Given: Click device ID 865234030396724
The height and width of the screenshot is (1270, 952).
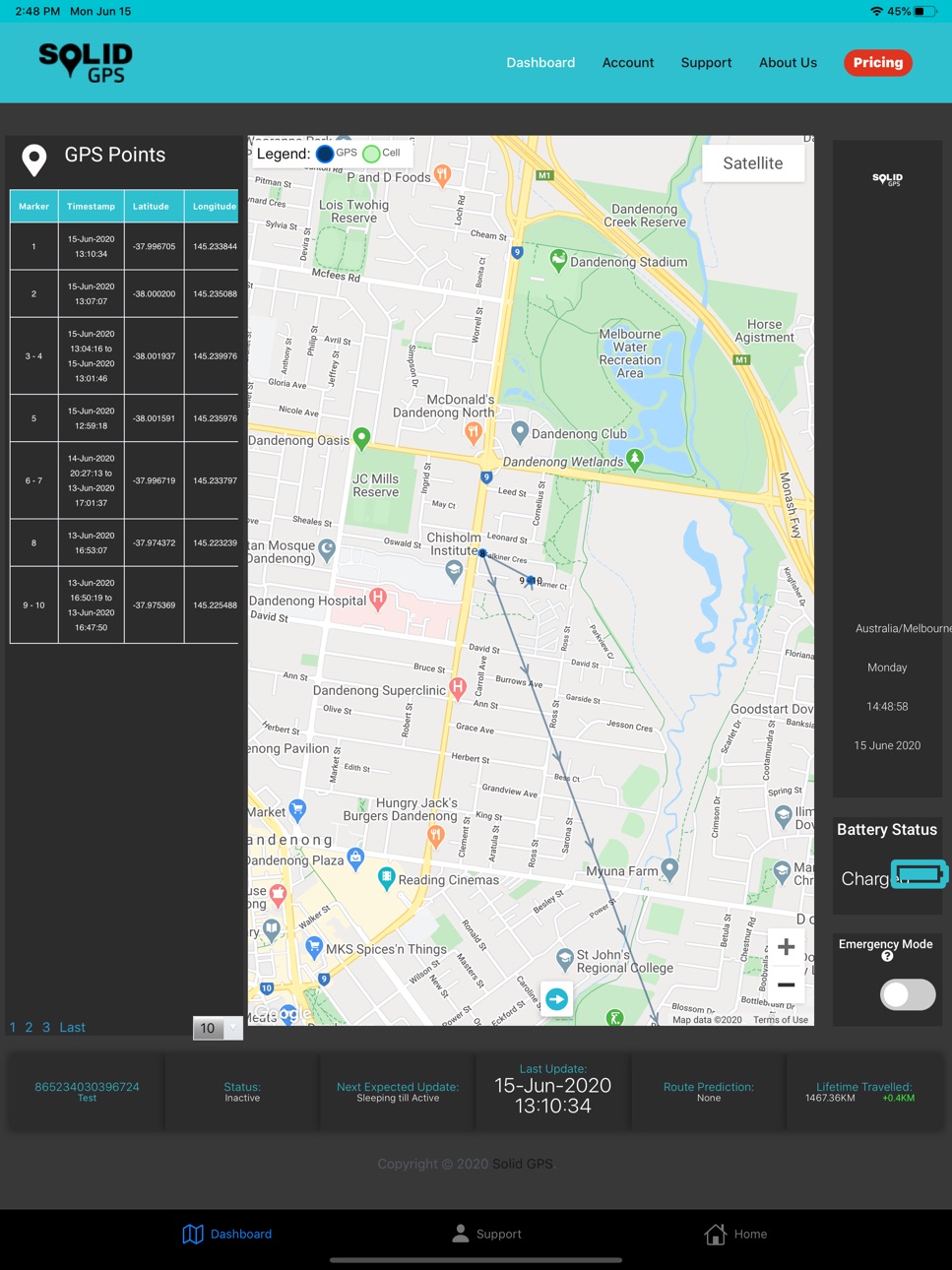Looking at the screenshot, I should pos(87,1087).
